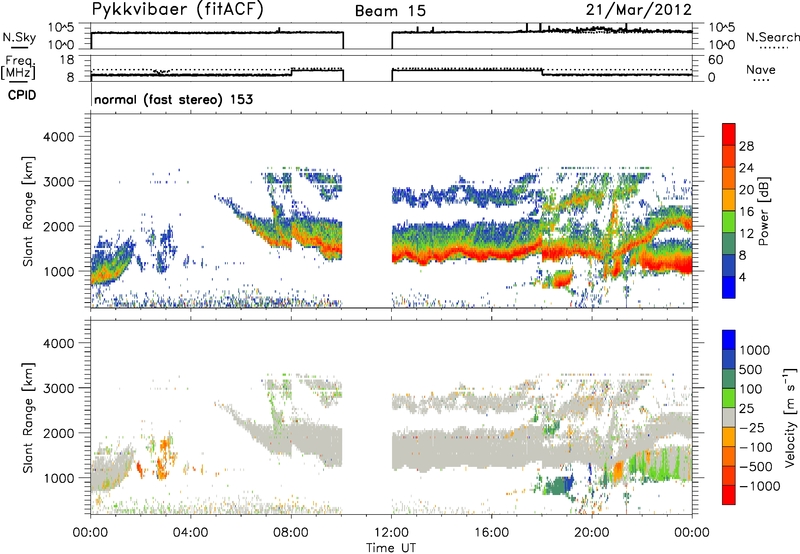The image size is (800, 554).
Task: Click the green velocity patch near 19:00
Action: [x=557, y=486]
